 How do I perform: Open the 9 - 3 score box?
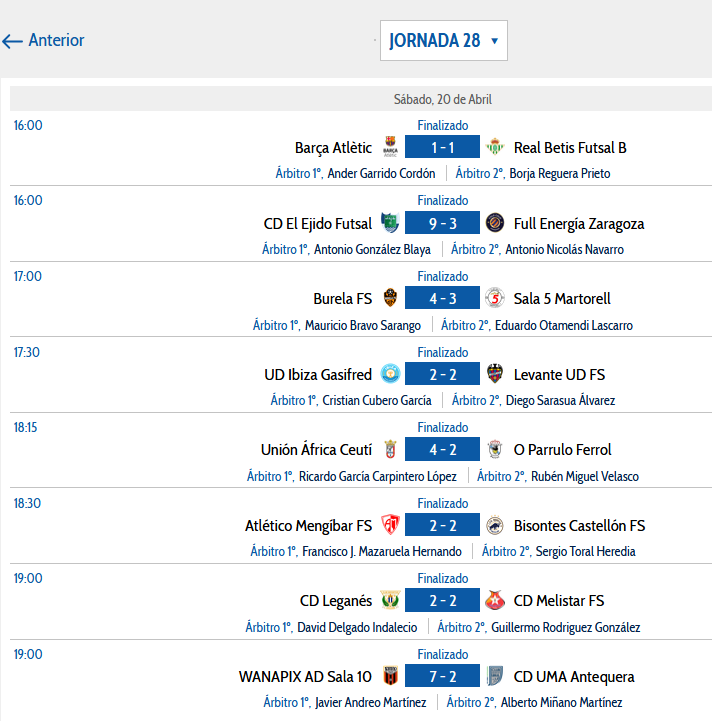tap(443, 223)
